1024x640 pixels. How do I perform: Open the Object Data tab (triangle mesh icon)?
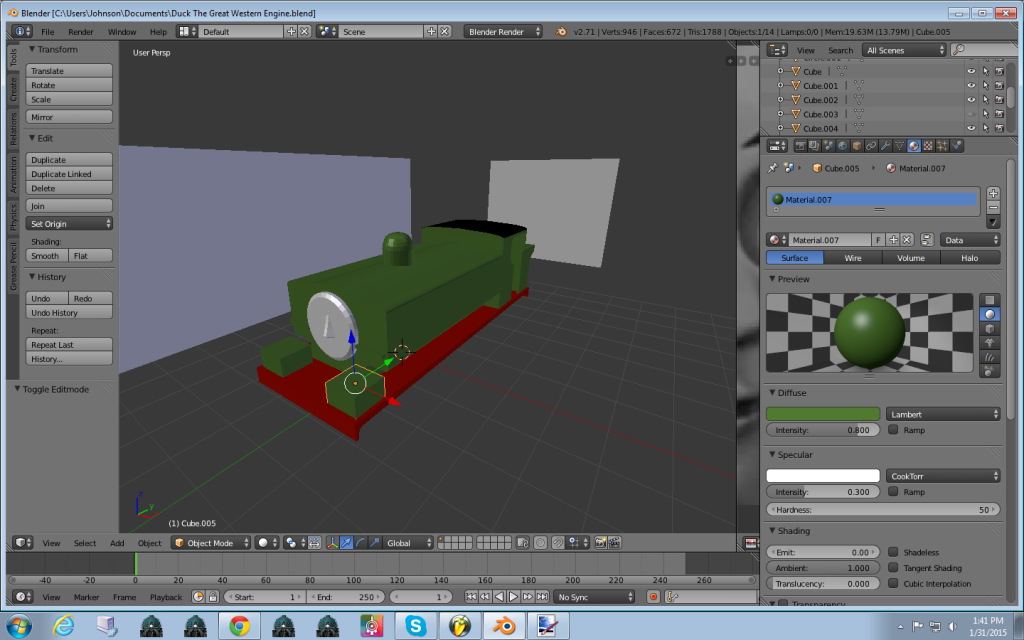click(899, 146)
